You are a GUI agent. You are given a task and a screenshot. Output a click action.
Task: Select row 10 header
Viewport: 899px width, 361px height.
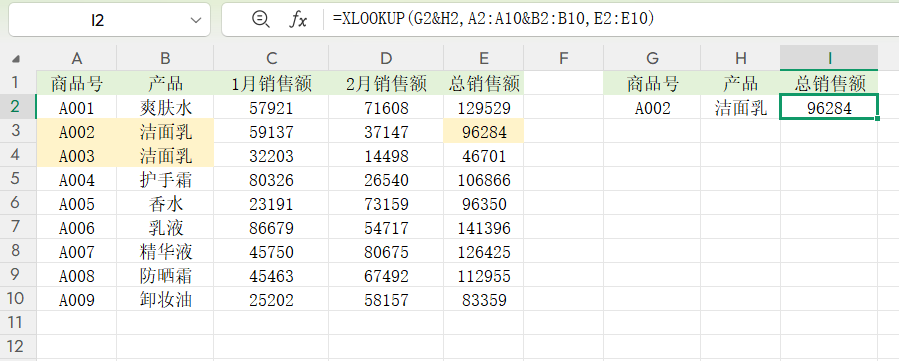(x=18, y=299)
